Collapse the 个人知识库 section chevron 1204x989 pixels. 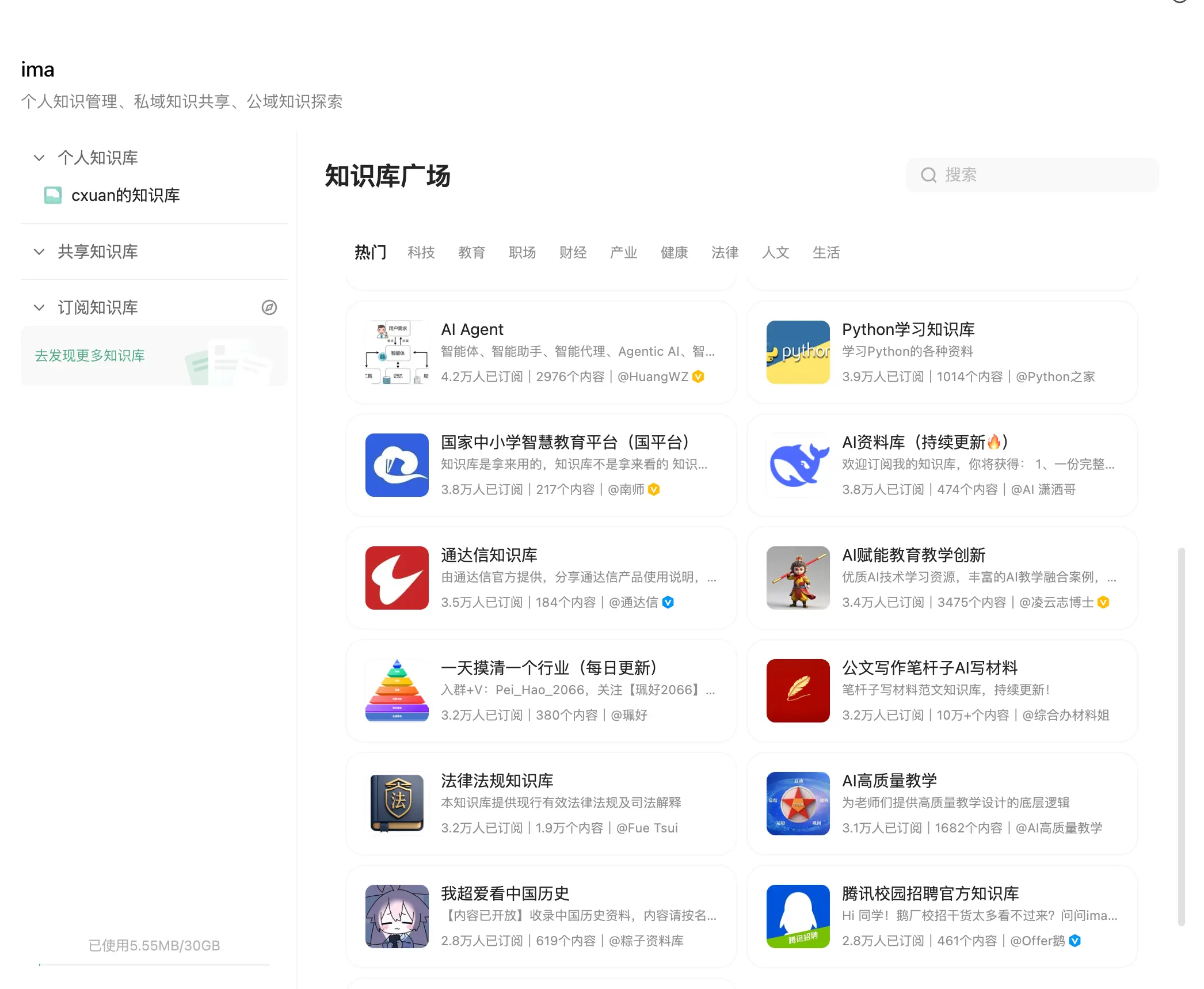(x=39, y=158)
